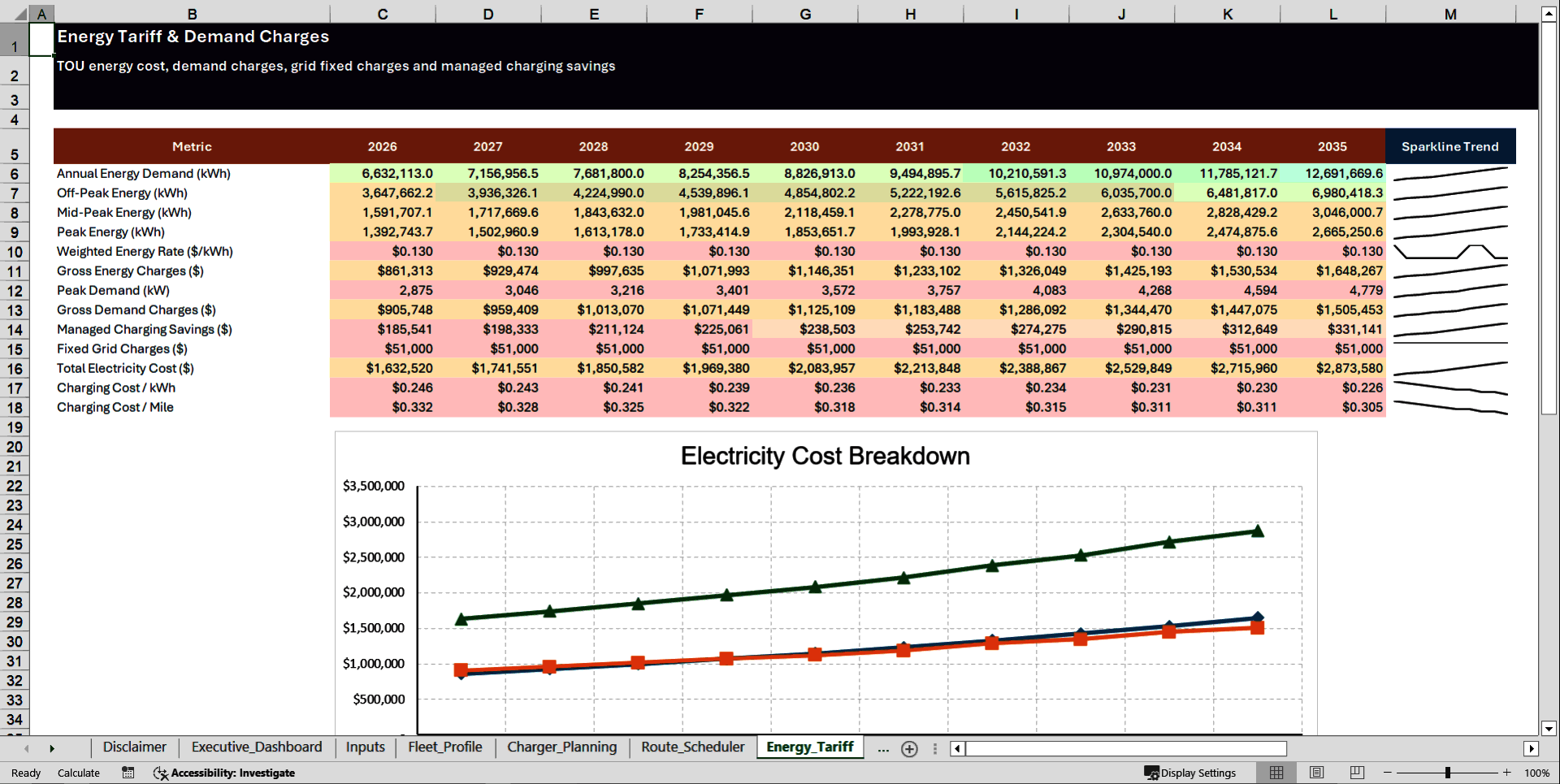Show more hidden sheet tabs ellipsis
This screenshot has width=1560, height=784.
(883, 748)
